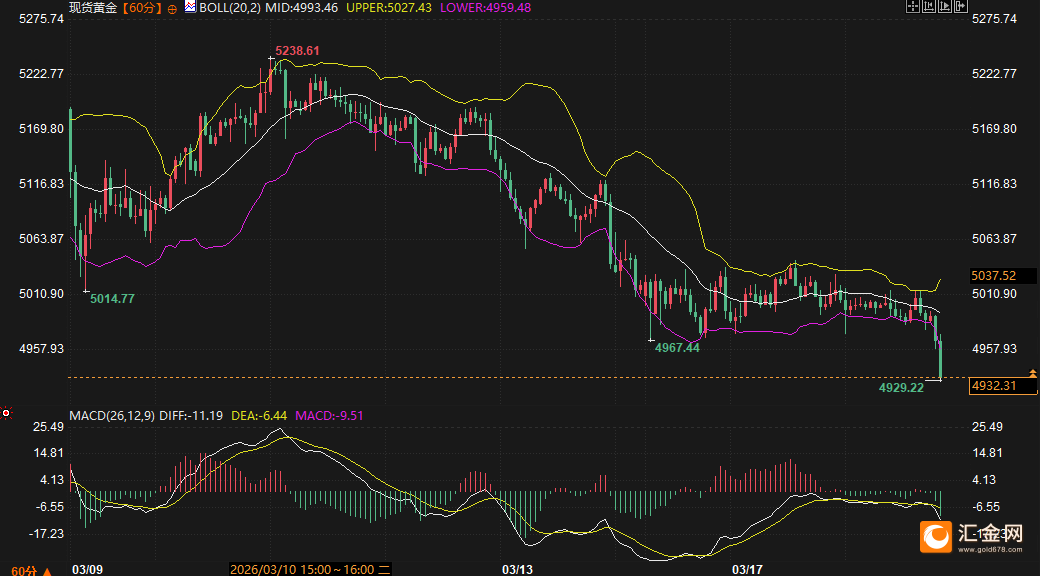The width and height of the screenshot is (1040, 576).
Task: Click the orange circle icon beside 60分 title
Action: pos(173,8)
